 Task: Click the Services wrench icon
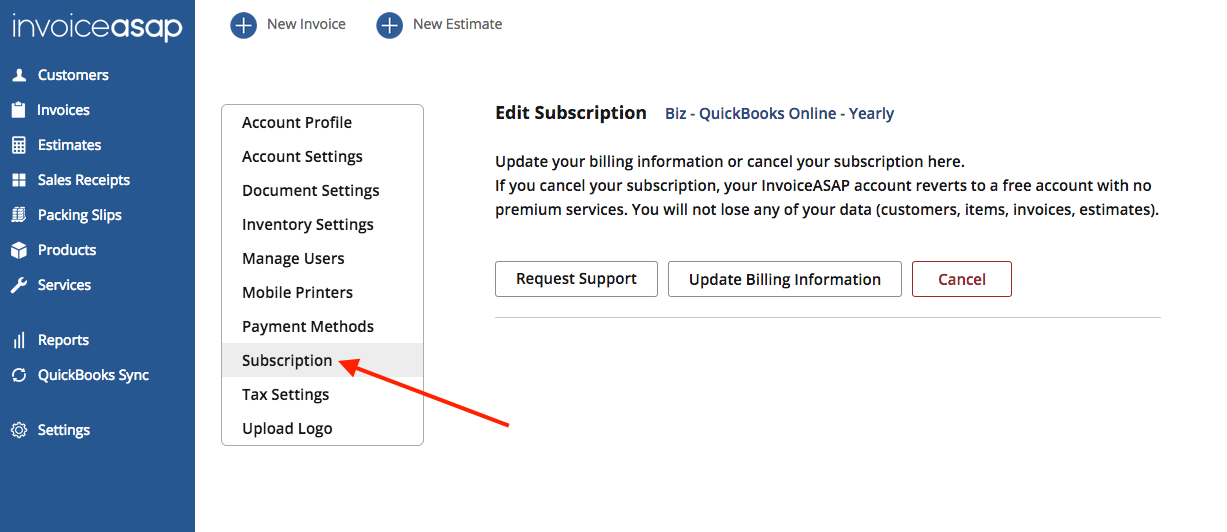(x=18, y=285)
